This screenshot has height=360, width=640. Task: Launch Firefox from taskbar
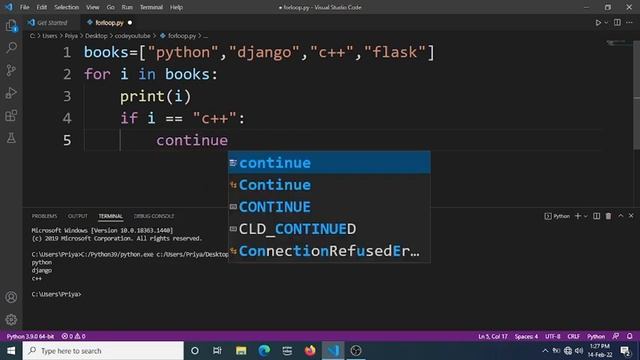click(x=310, y=351)
